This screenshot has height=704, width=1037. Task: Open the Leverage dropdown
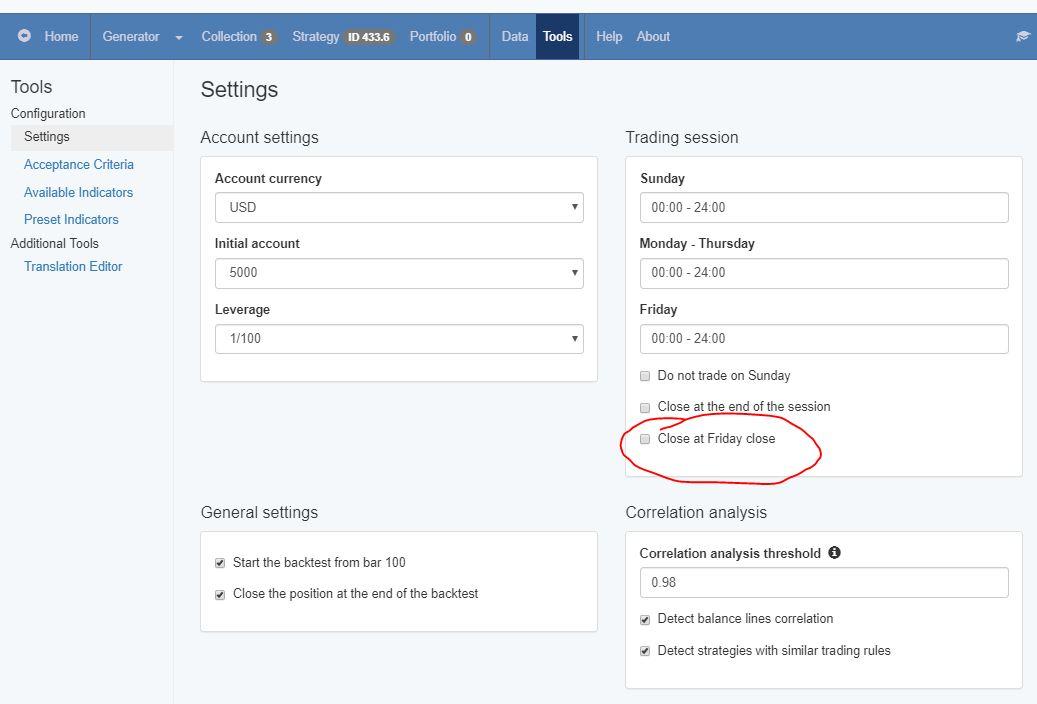click(399, 339)
